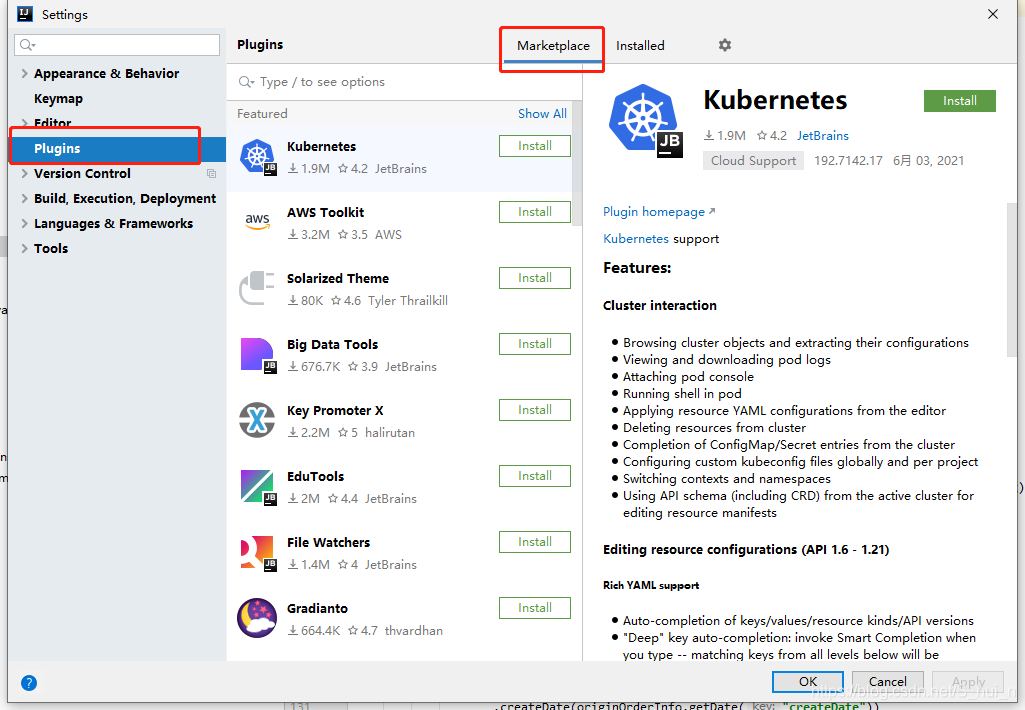
Task: Click the plugin search magnifier icon
Action: (x=246, y=82)
